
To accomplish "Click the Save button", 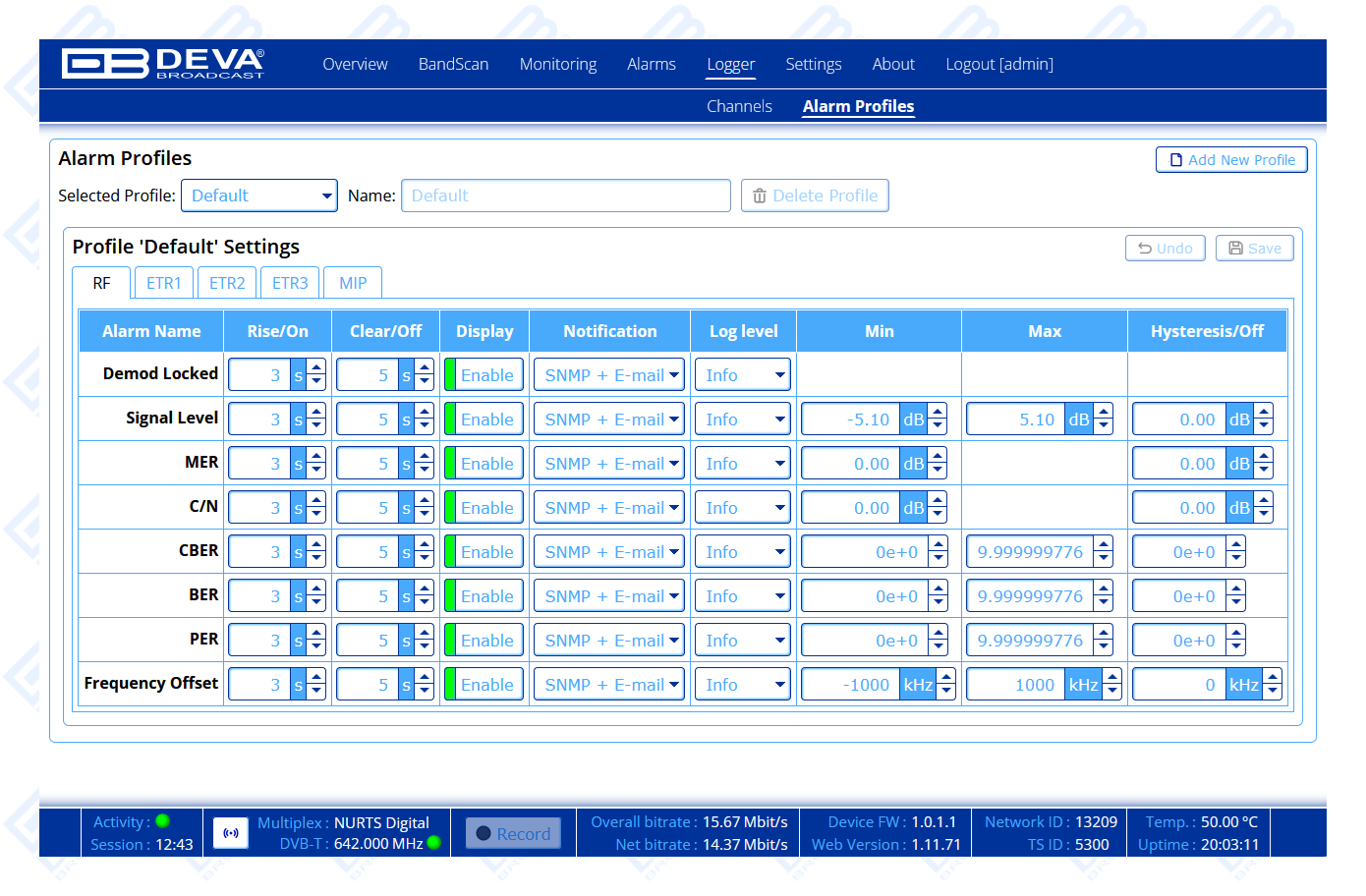I will coord(1254,249).
